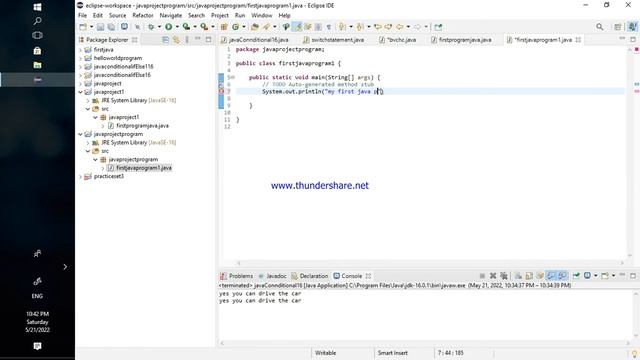Close the firstjavaprogram1.java editor tab

coord(578,40)
